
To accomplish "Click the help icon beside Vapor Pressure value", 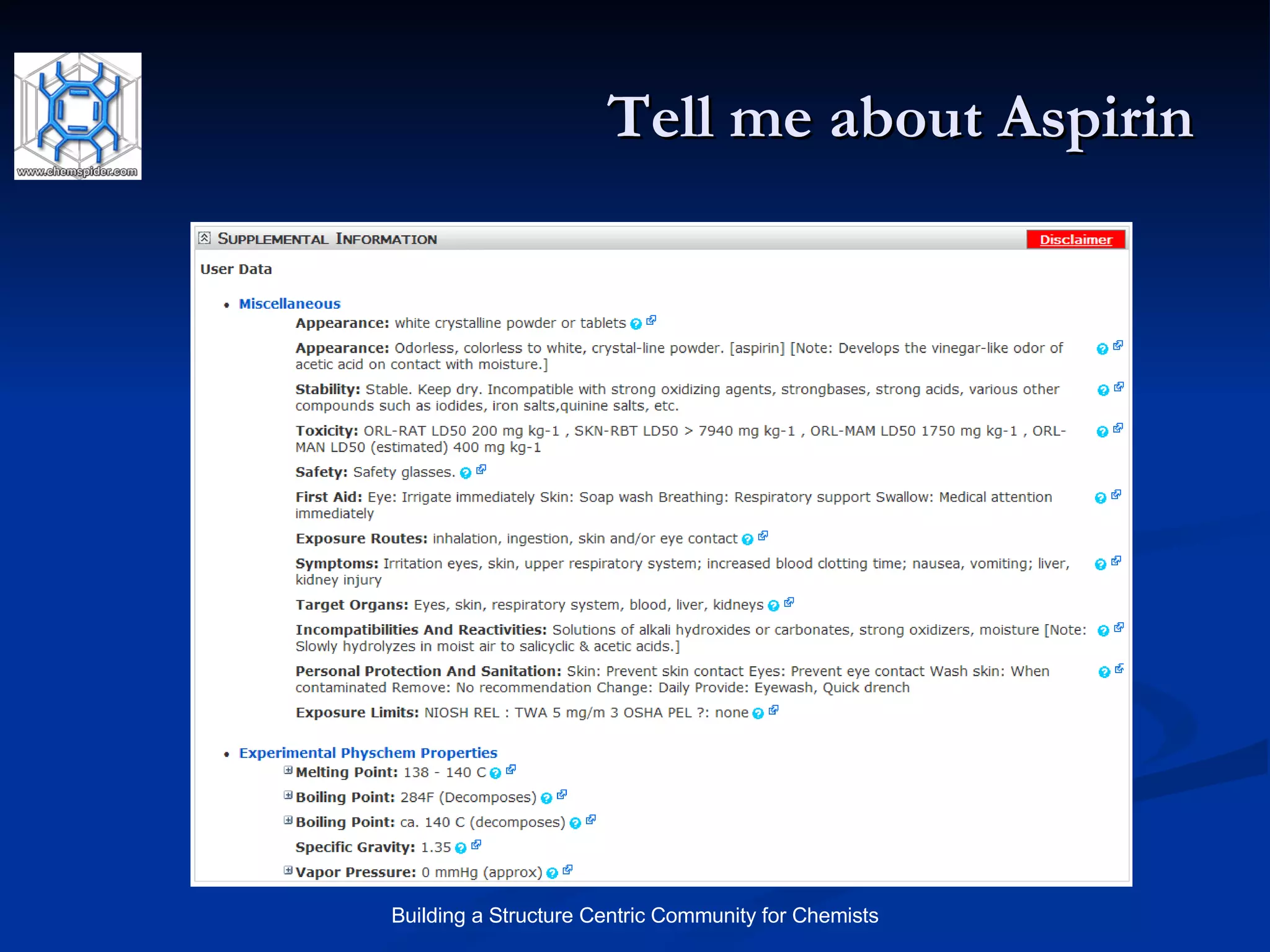I will 553,873.
